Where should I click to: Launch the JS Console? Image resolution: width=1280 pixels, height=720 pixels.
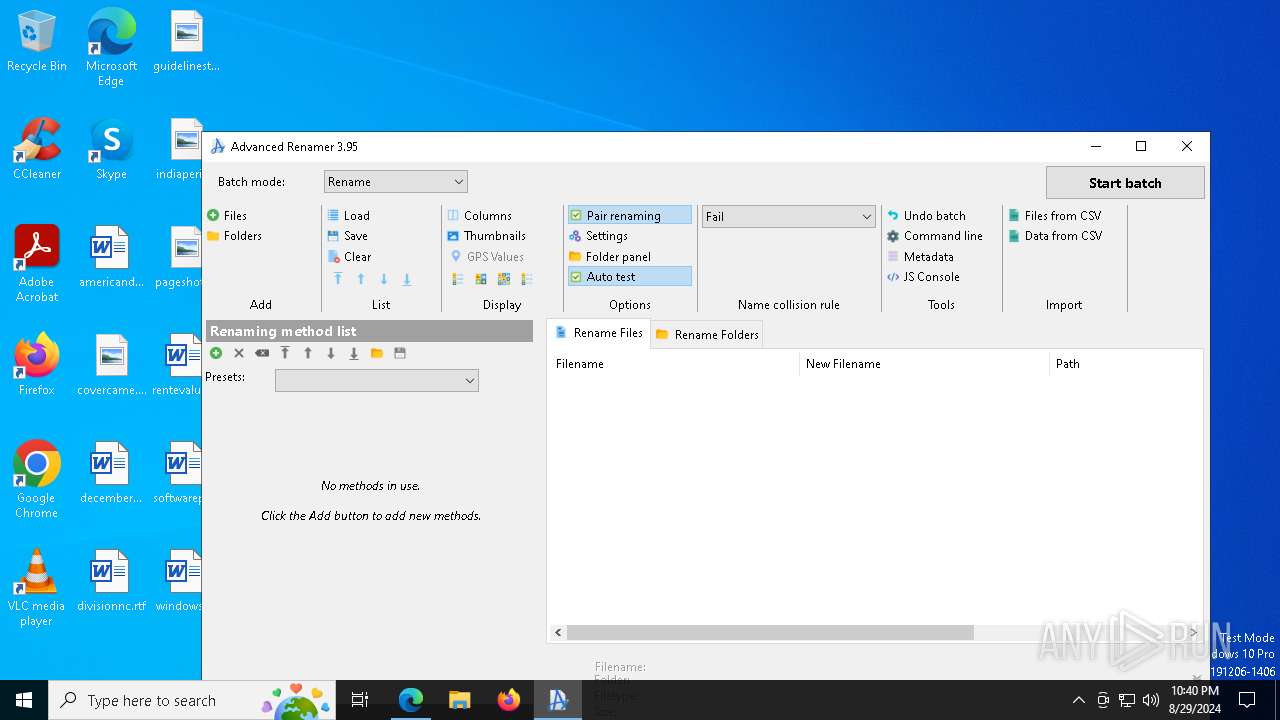(923, 277)
